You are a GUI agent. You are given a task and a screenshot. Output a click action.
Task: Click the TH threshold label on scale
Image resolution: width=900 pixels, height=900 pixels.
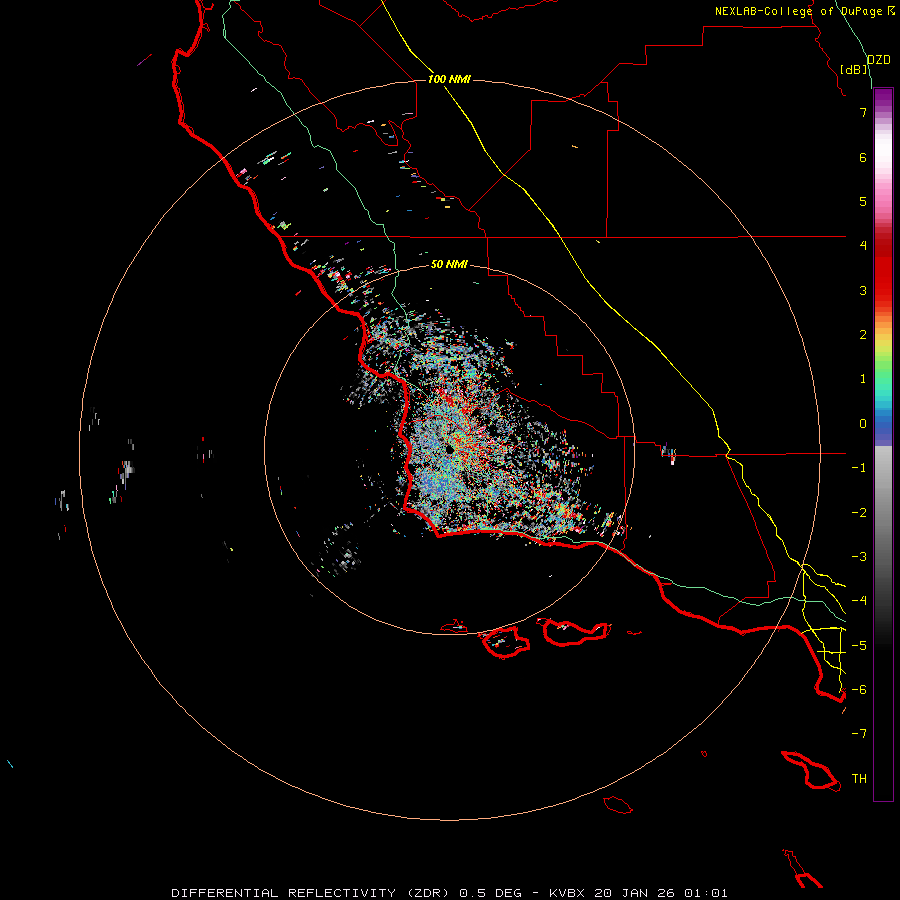[x=859, y=779]
